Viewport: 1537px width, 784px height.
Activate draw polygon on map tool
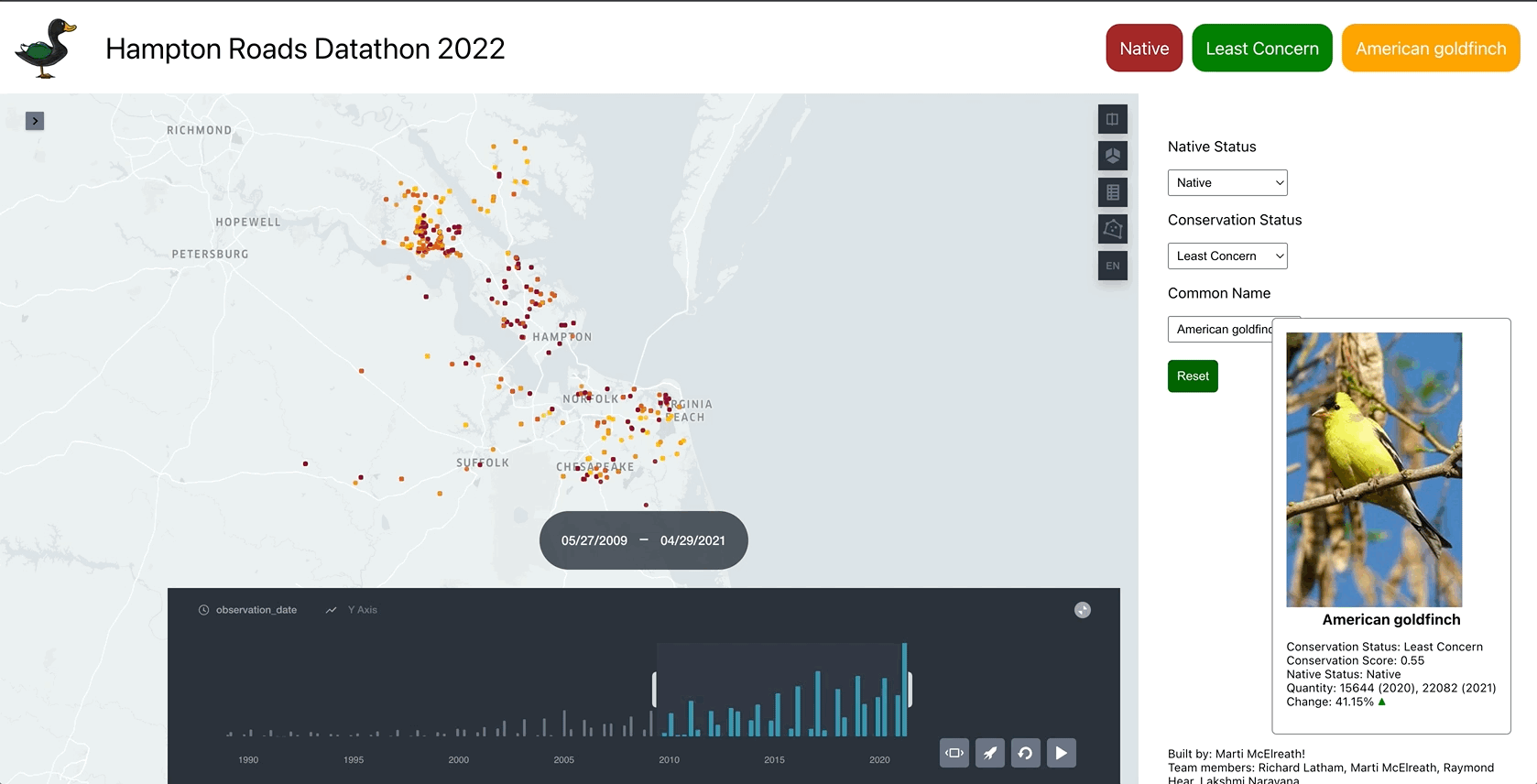[1113, 229]
